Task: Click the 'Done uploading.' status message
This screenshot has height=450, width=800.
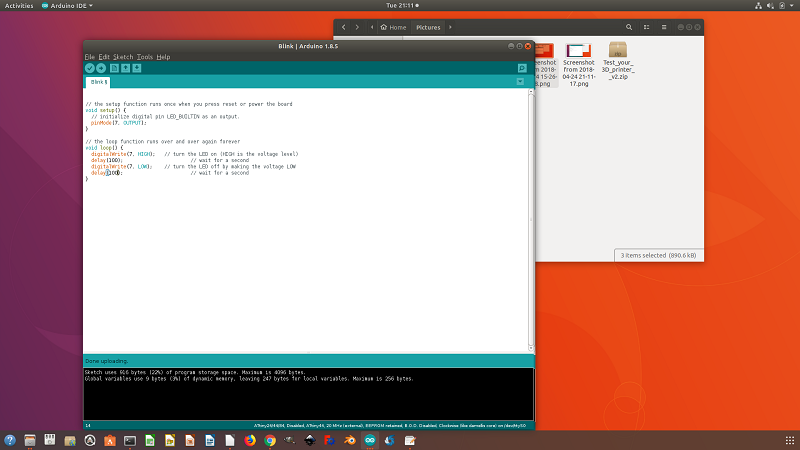Action: point(107,361)
